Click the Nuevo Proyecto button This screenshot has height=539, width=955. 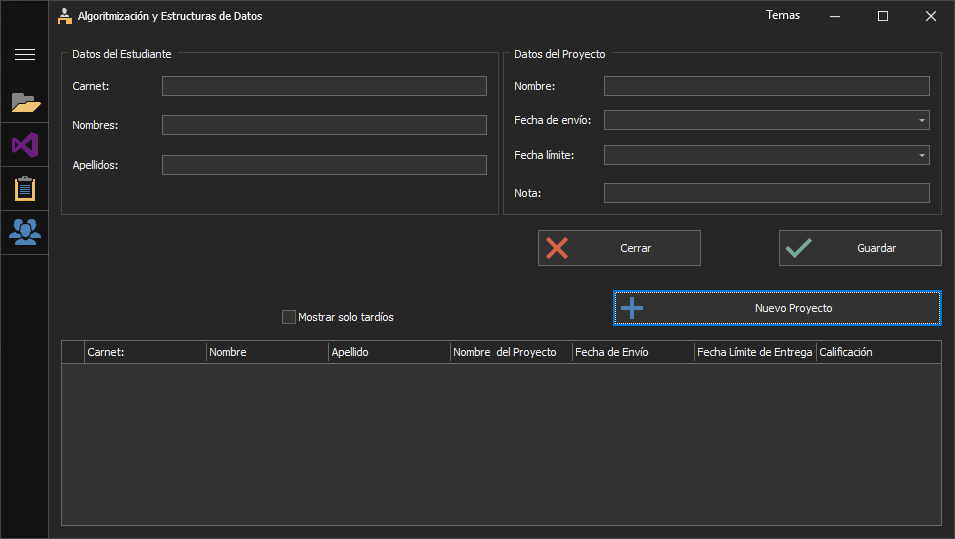point(777,308)
